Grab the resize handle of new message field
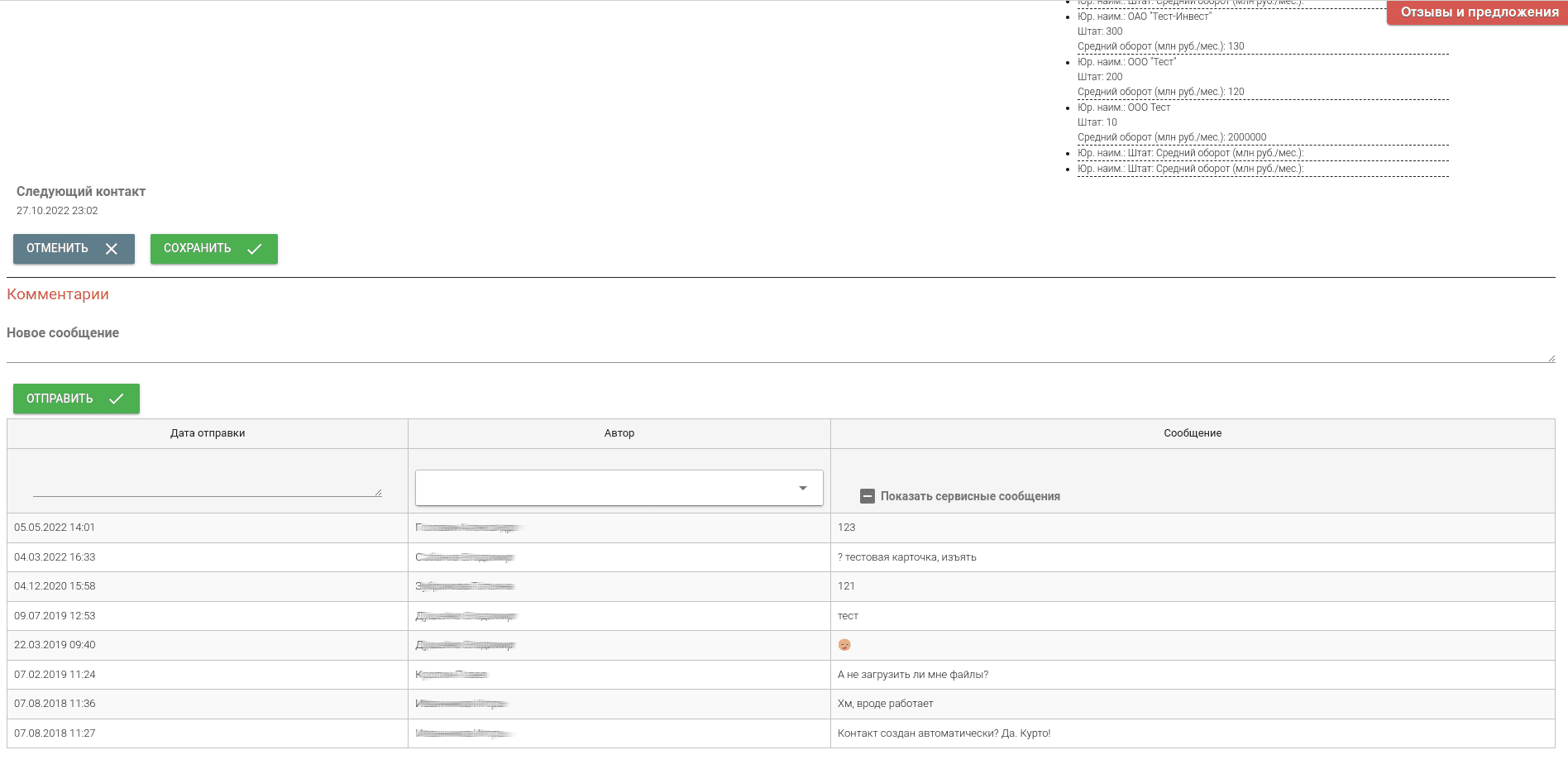This screenshot has height=769, width=1568. (1551, 358)
